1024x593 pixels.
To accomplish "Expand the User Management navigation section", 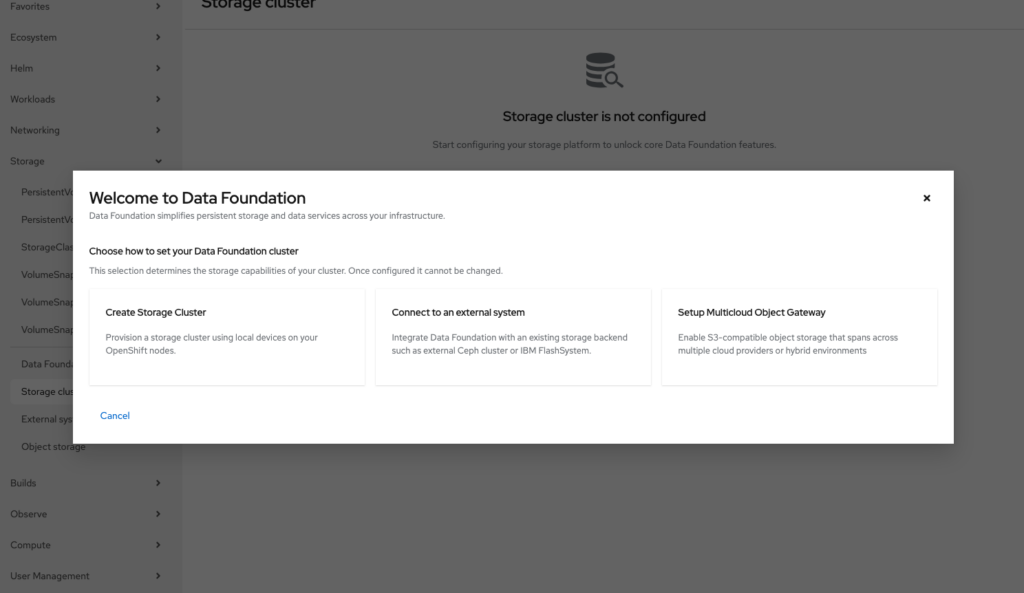I will click(85, 576).
